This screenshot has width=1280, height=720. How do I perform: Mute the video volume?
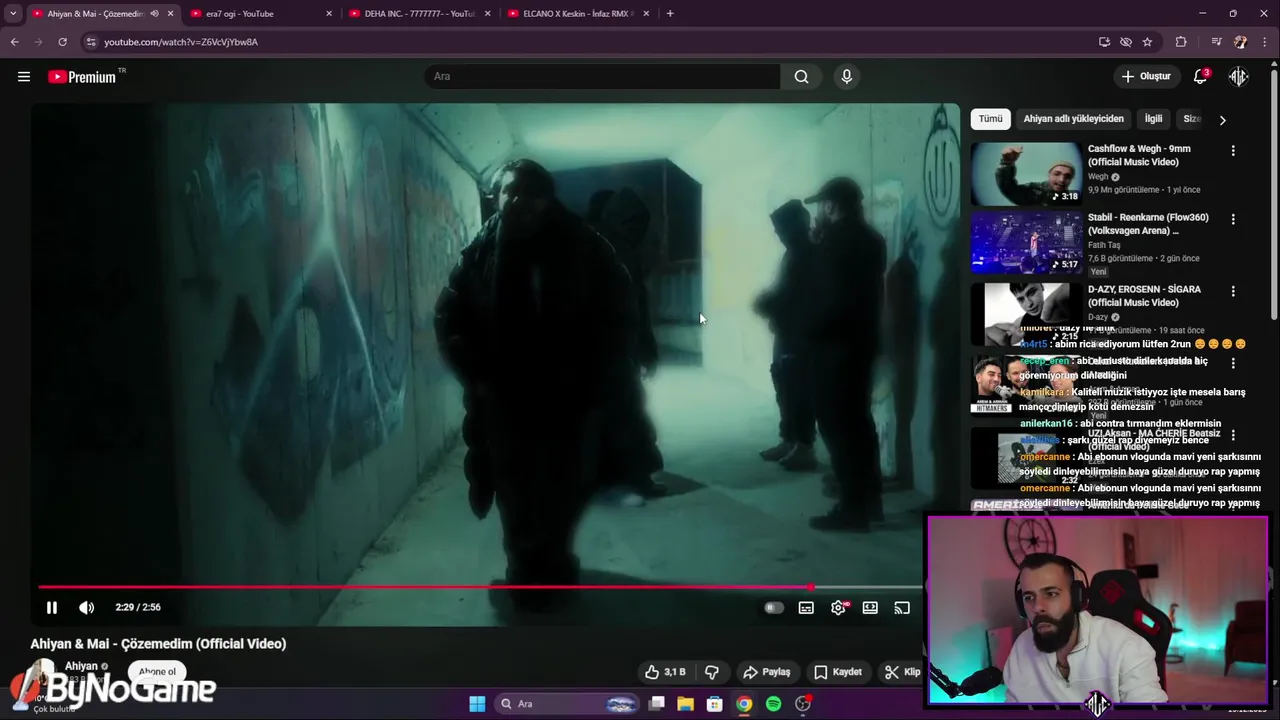(x=87, y=607)
